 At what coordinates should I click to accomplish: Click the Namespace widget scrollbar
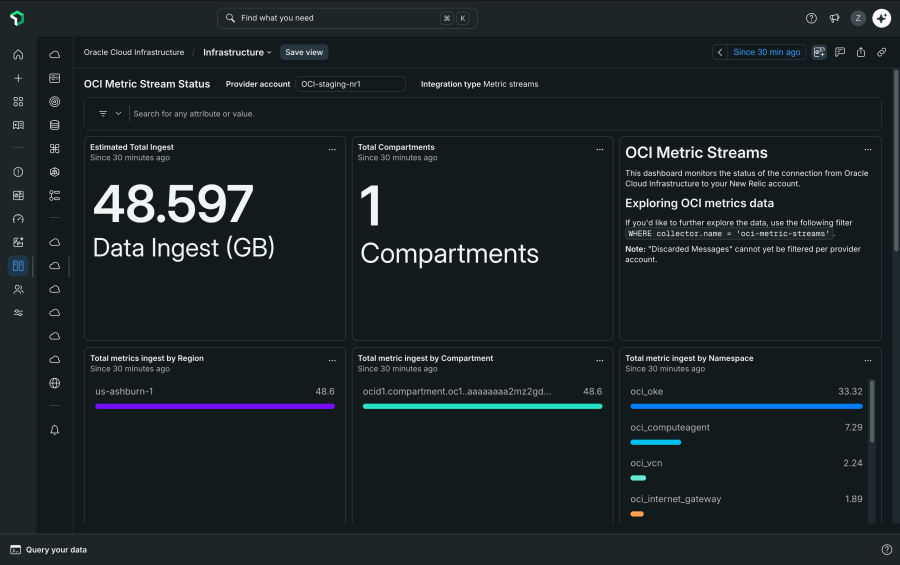pos(872,411)
